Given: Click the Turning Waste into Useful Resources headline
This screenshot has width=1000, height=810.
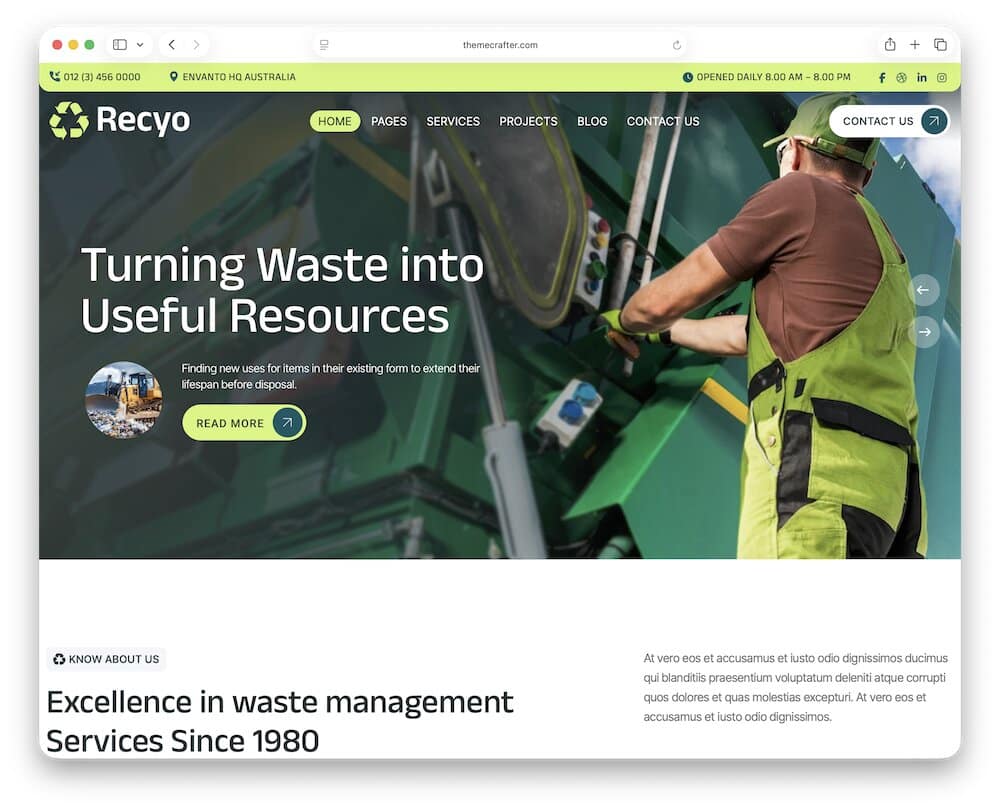Looking at the screenshot, I should click(x=282, y=290).
